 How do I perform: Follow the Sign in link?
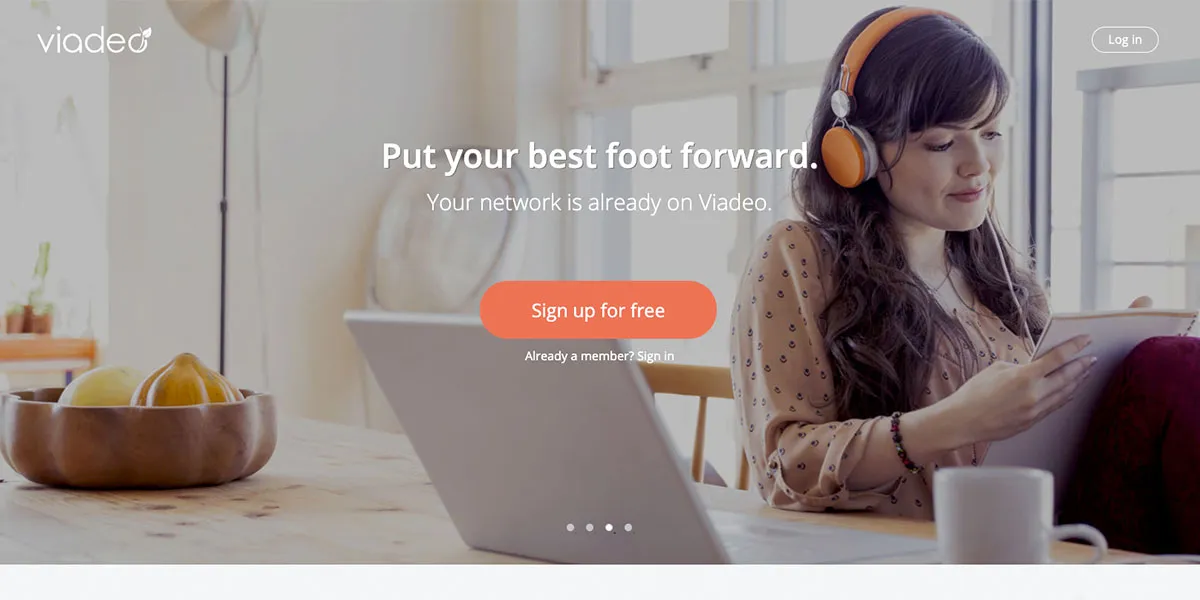coord(655,356)
